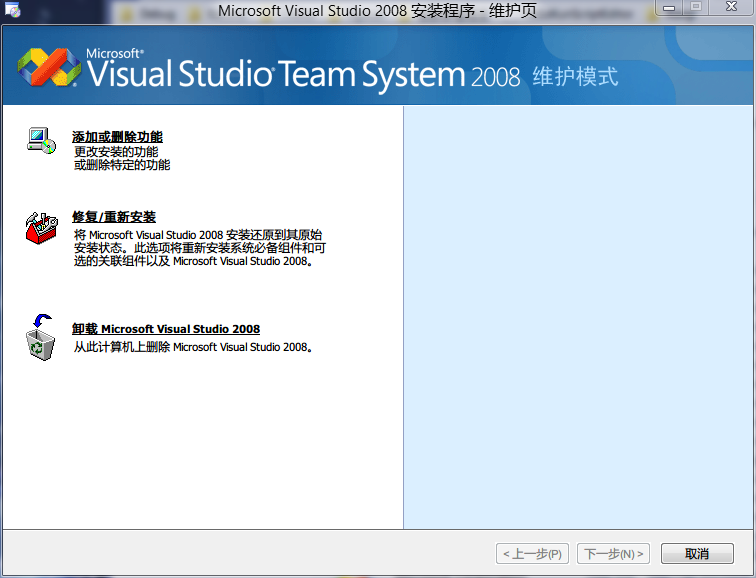The width and height of the screenshot is (756, 578).
Task: Choose the 修复/重新安装 option
Action: click(114, 217)
